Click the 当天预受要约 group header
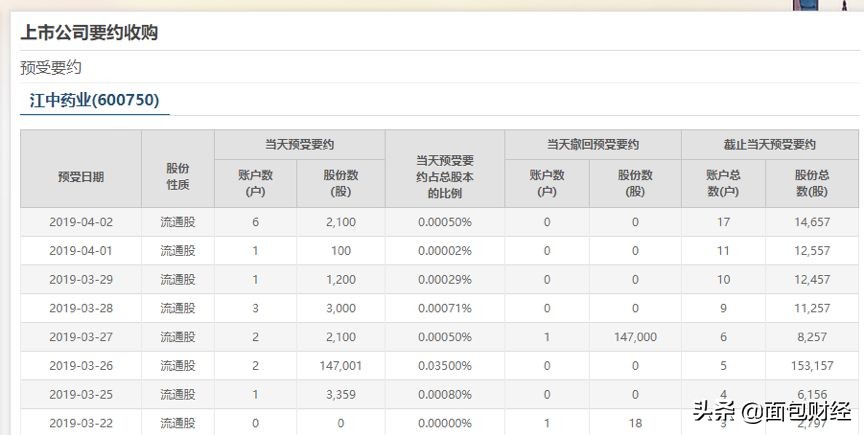 pyautogui.click(x=300, y=145)
